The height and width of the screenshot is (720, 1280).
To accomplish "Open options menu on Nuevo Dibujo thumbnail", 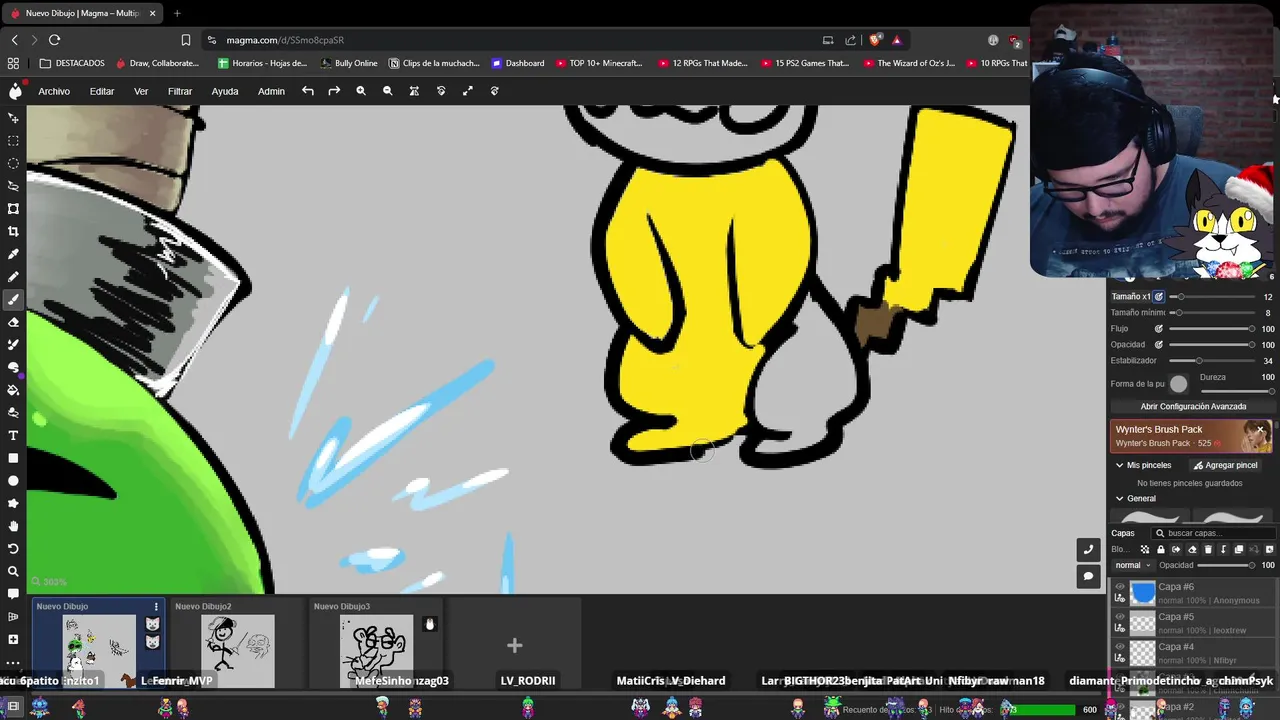I will pos(155,607).
